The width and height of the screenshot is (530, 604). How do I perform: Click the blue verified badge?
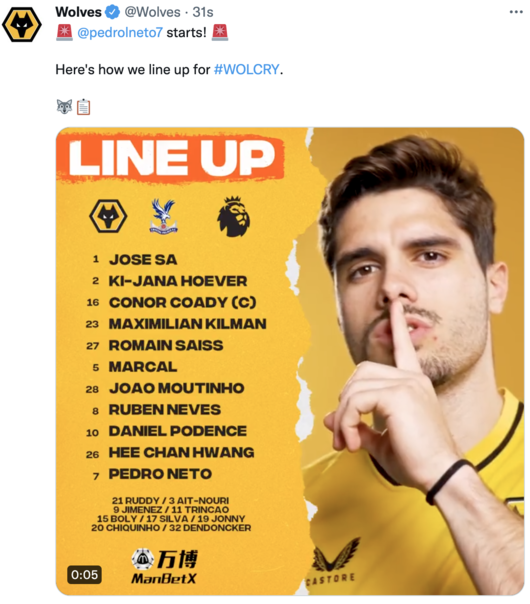(x=112, y=12)
